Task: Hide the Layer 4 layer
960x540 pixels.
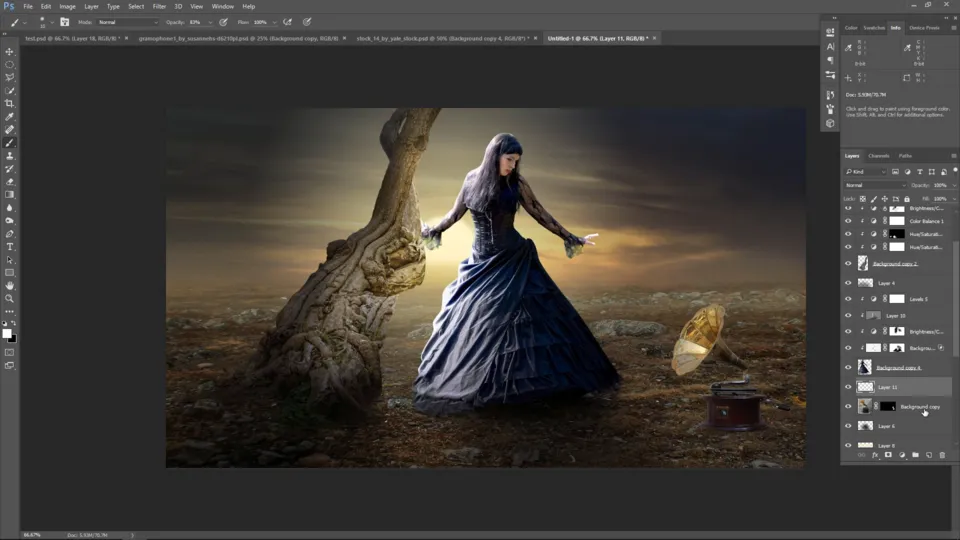Action: (848, 283)
